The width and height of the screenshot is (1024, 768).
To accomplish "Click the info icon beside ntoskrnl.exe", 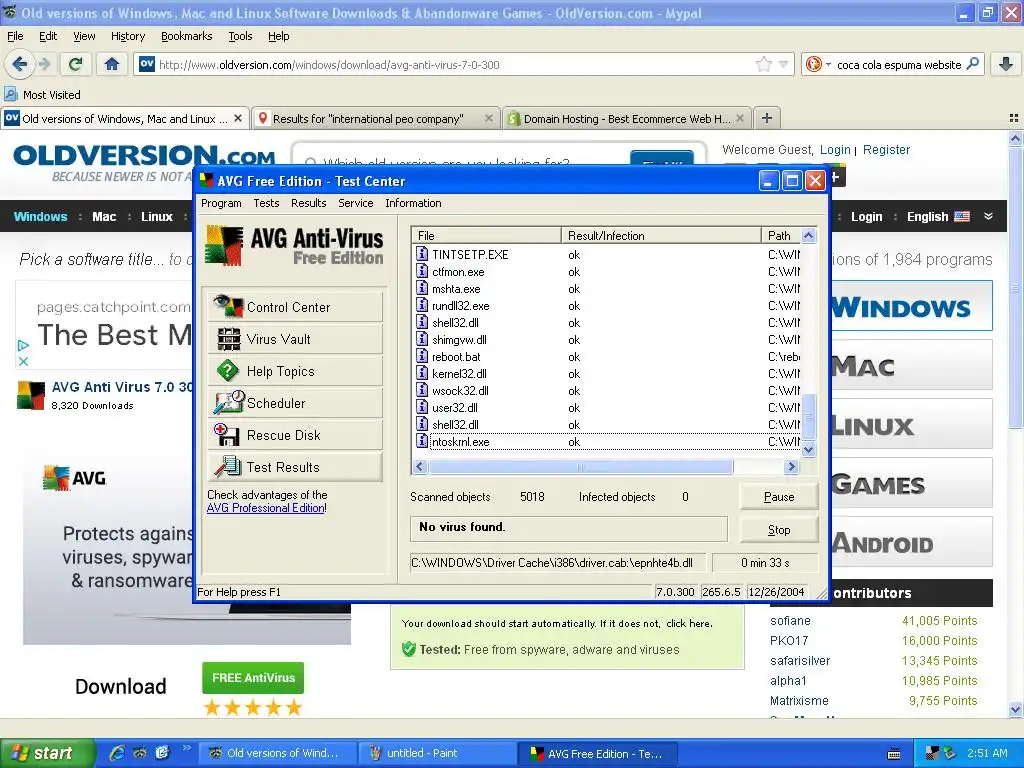I will (422, 441).
